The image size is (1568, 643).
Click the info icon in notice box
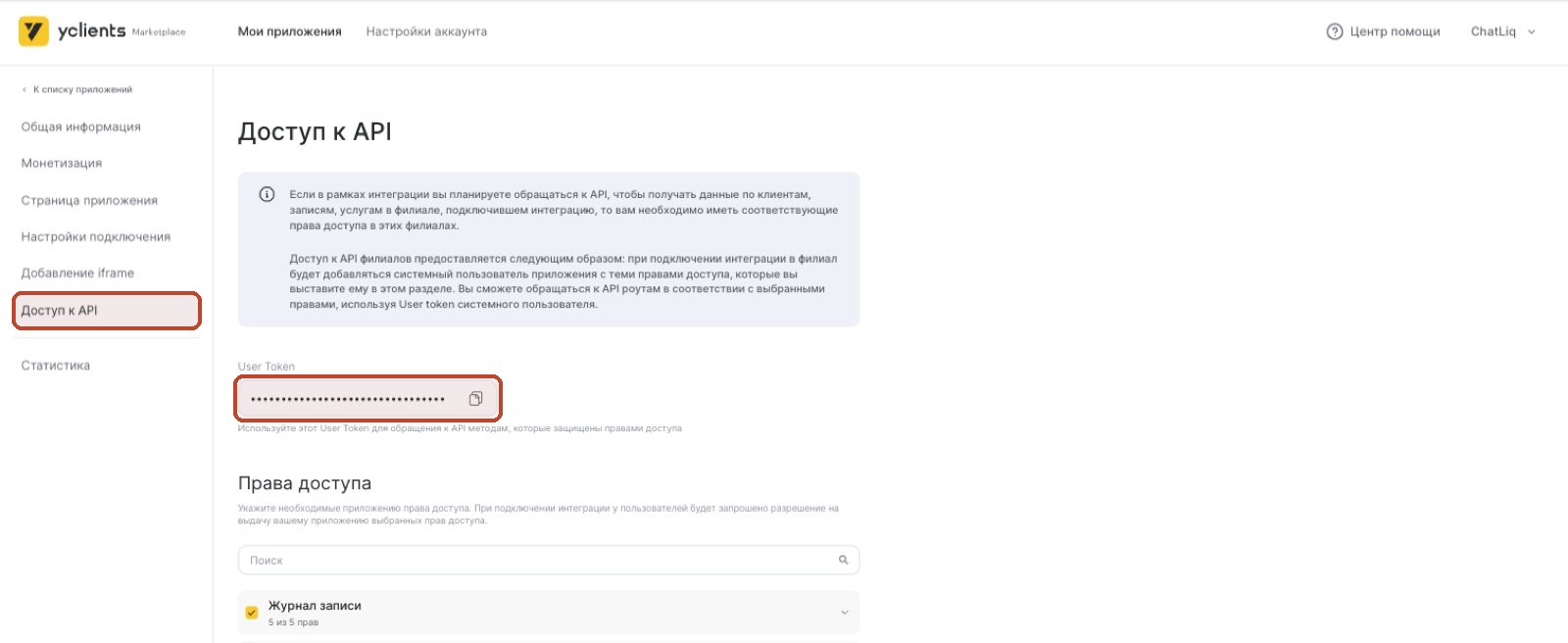[x=267, y=194]
